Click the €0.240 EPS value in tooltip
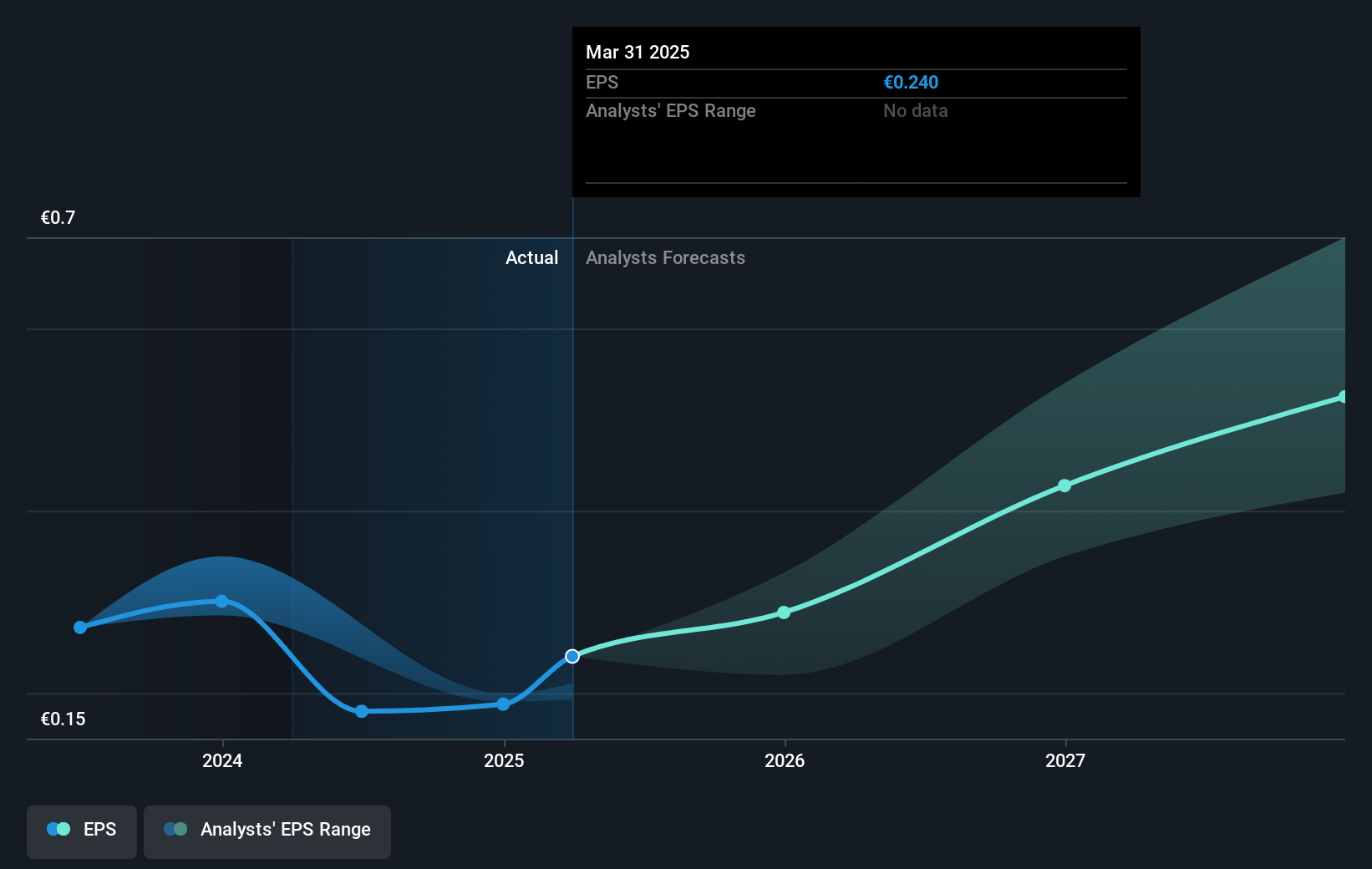Image resolution: width=1372 pixels, height=869 pixels. coord(911,83)
